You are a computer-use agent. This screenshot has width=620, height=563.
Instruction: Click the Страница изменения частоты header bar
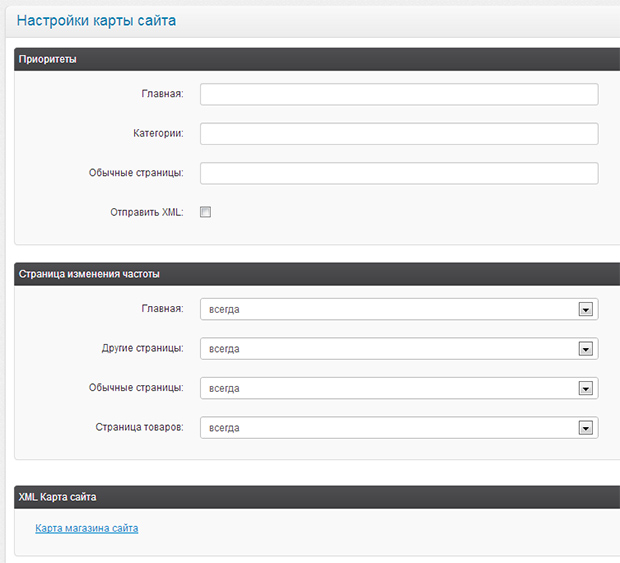(x=317, y=274)
